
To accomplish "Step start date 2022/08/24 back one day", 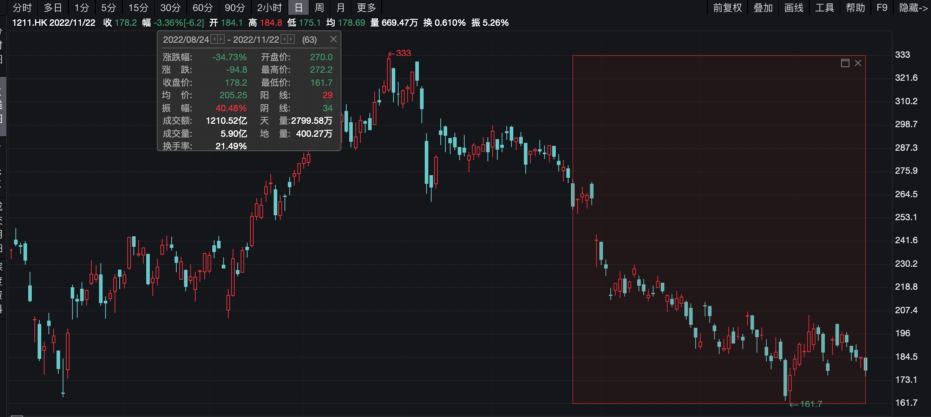I will 213,39.
